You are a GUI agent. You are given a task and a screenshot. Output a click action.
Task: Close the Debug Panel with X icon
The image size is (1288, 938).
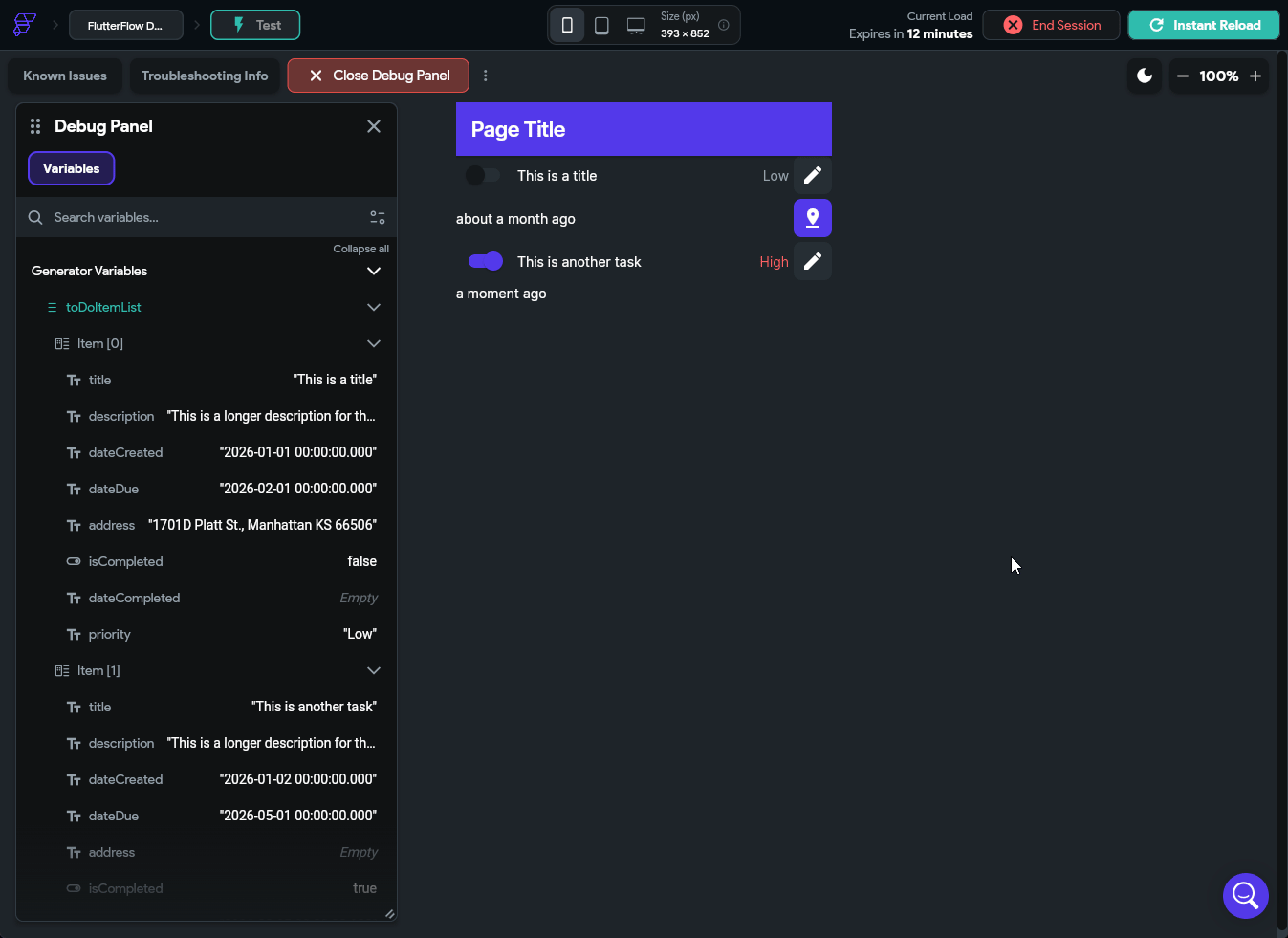pos(374,126)
